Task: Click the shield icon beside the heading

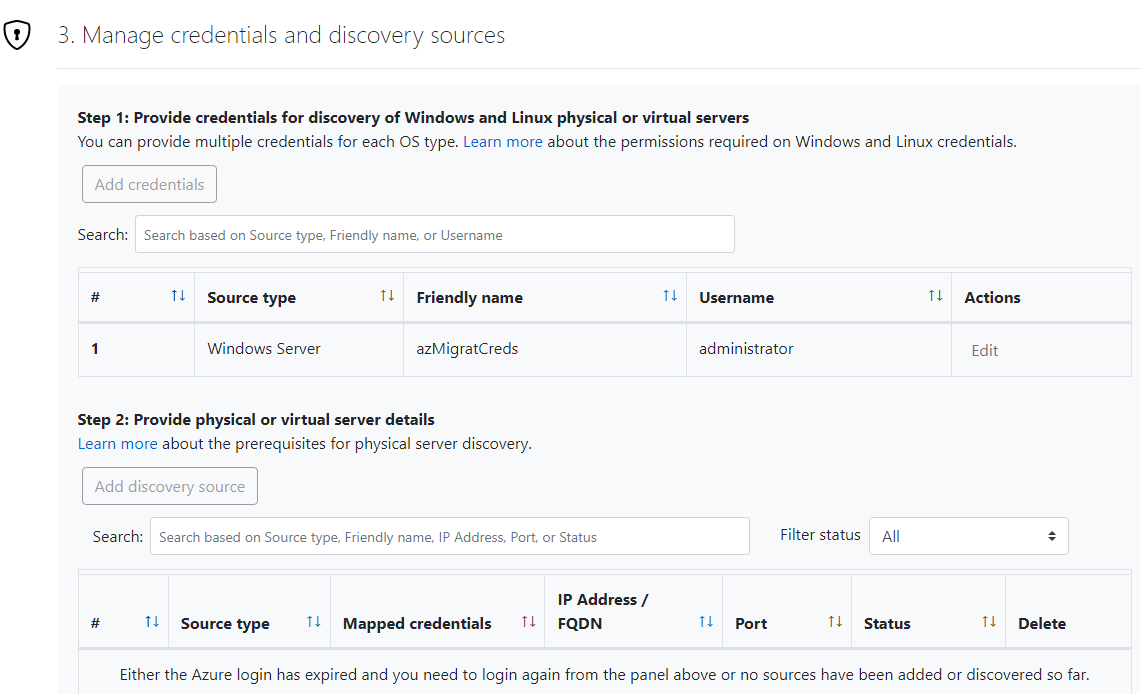Action: (x=17, y=34)
